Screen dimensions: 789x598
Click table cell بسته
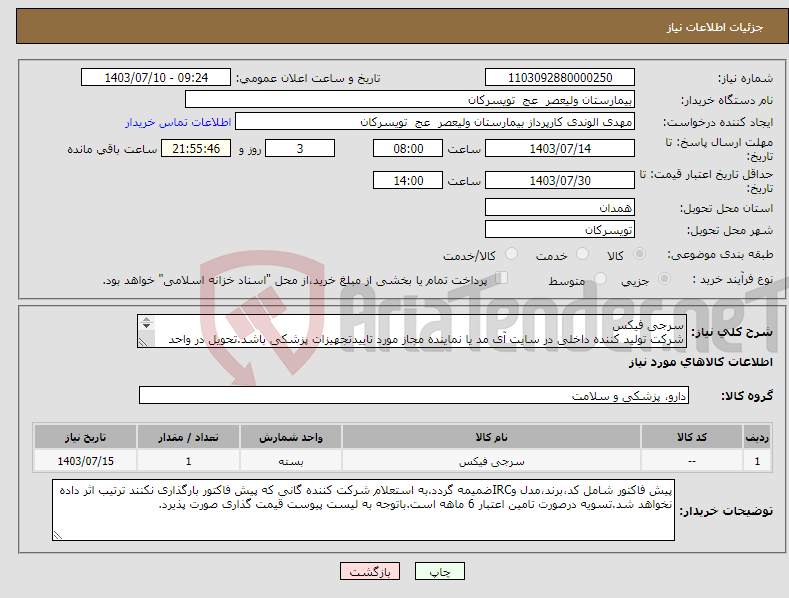(291, 461)
